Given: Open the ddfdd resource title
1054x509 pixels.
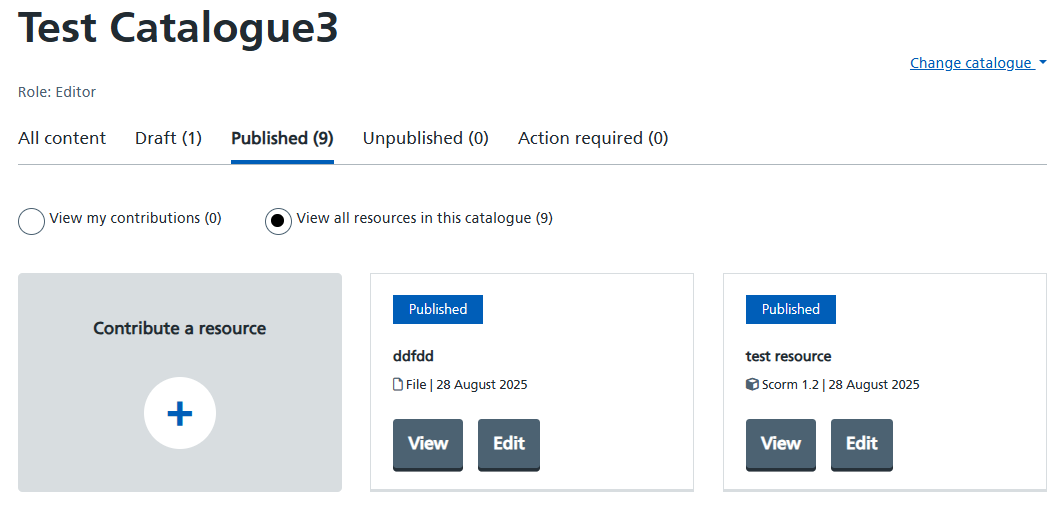Looking at the screenshot, I should (413, 356).
